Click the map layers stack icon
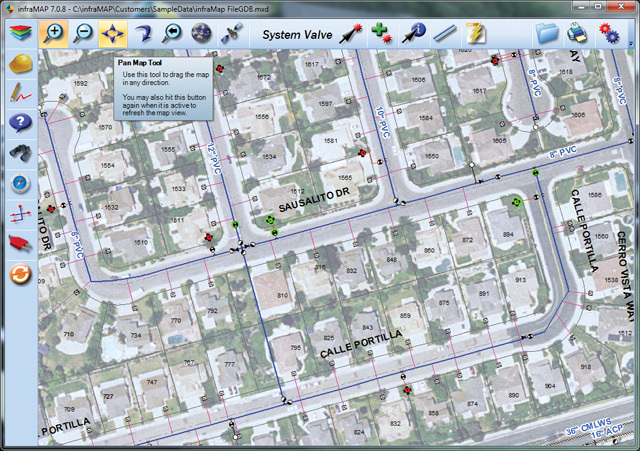The height and width of the screenshot is (451, 640). coord(20,33)
